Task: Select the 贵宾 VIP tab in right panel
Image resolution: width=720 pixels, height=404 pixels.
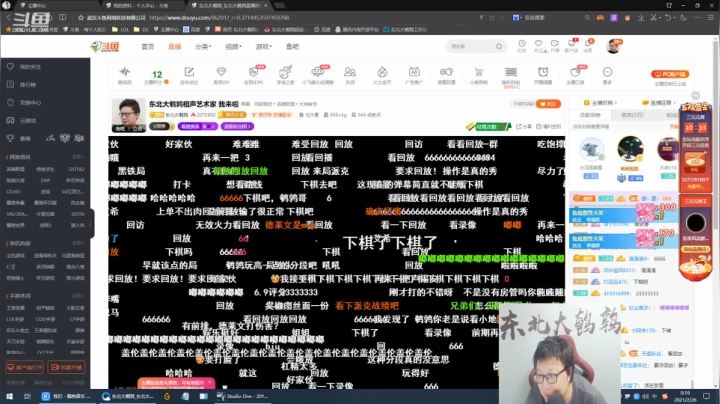Action: (x=632, y=115)
